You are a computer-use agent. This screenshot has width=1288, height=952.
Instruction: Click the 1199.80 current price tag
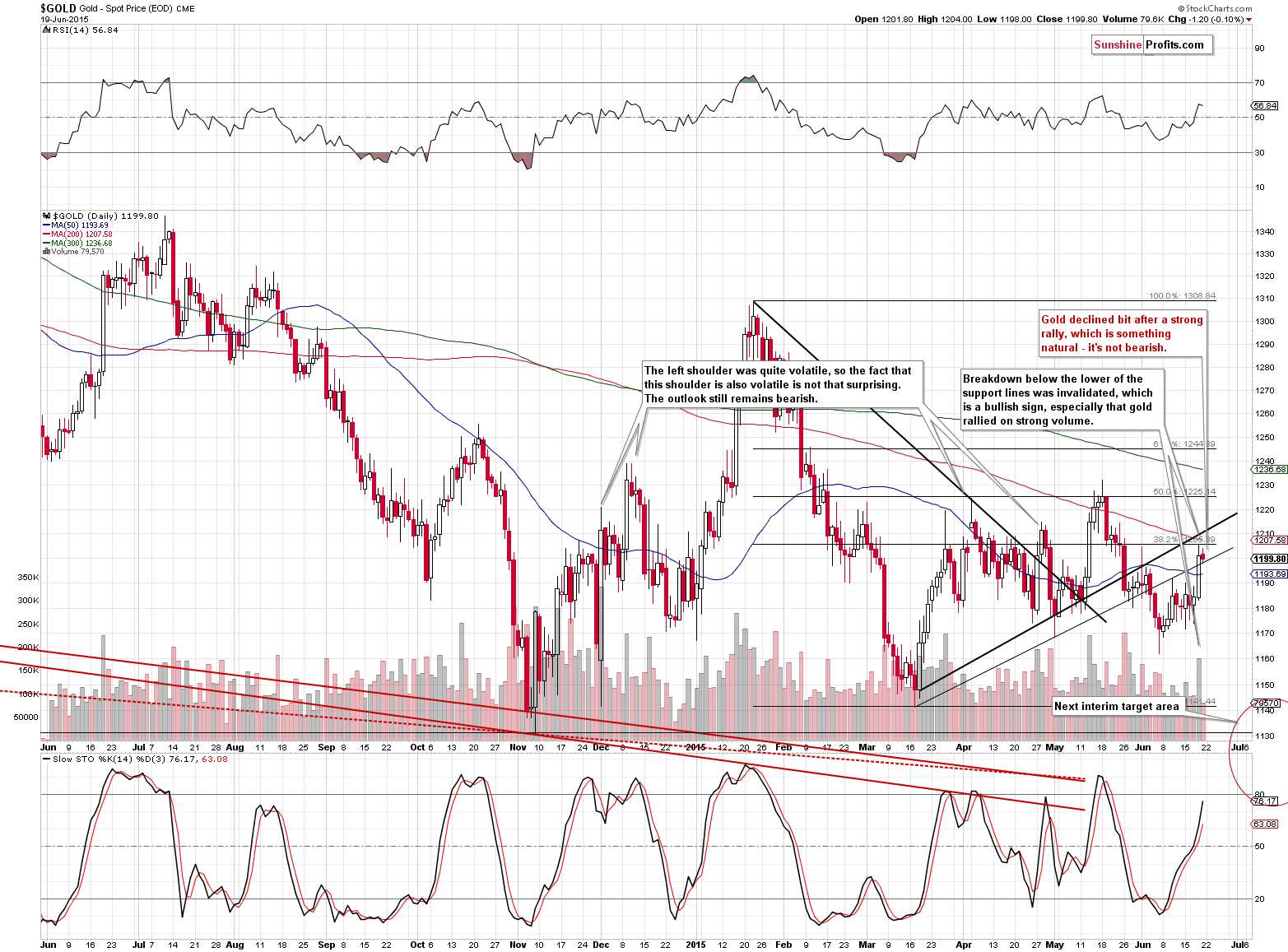pyautogui.click(x=1269, y=560)
